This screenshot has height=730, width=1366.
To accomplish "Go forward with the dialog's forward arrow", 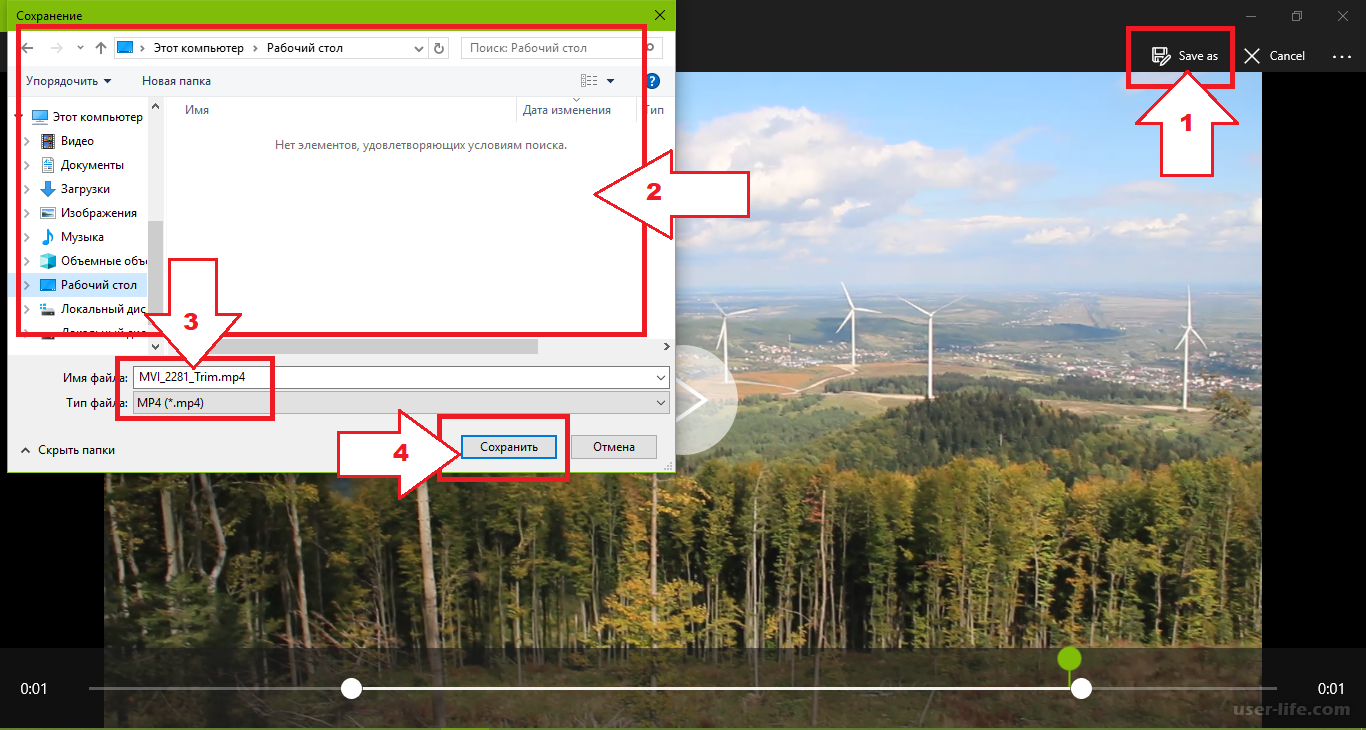I will [57, 48].
